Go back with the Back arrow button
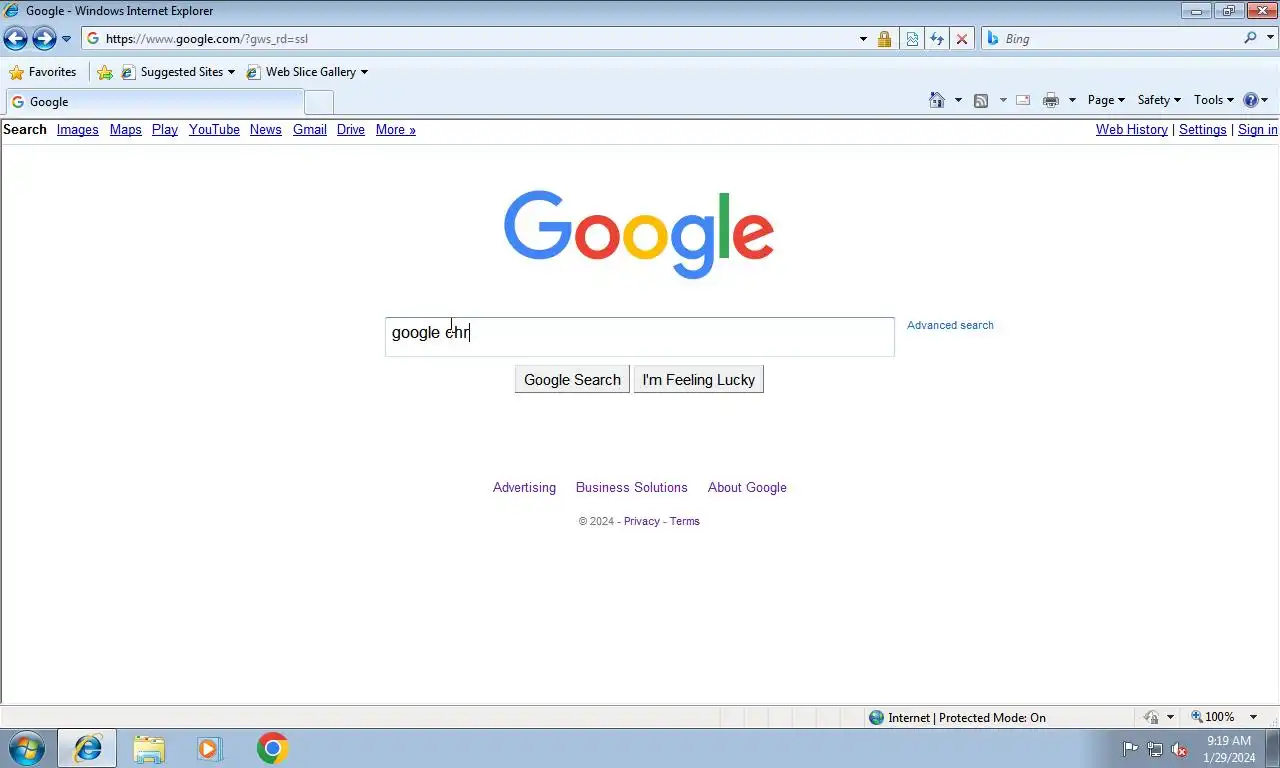This screenshot has height=768, width=1280. [x=15, y=39]
